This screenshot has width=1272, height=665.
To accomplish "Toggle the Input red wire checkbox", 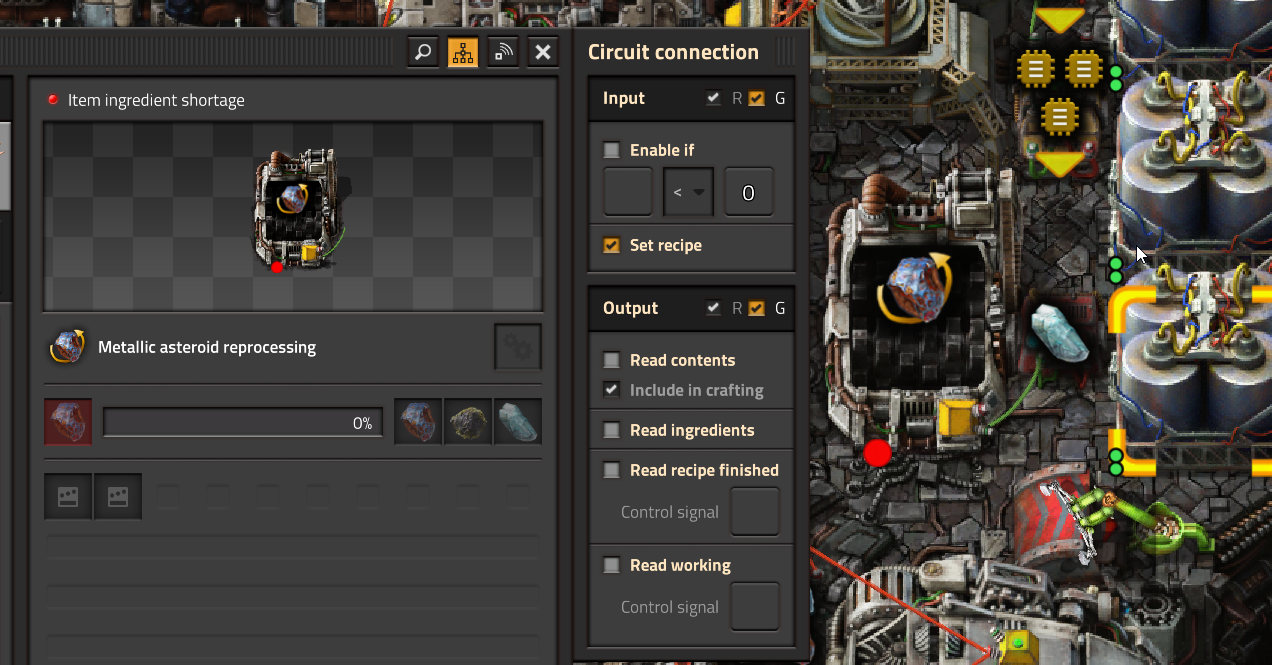I will tap(713, 98).
